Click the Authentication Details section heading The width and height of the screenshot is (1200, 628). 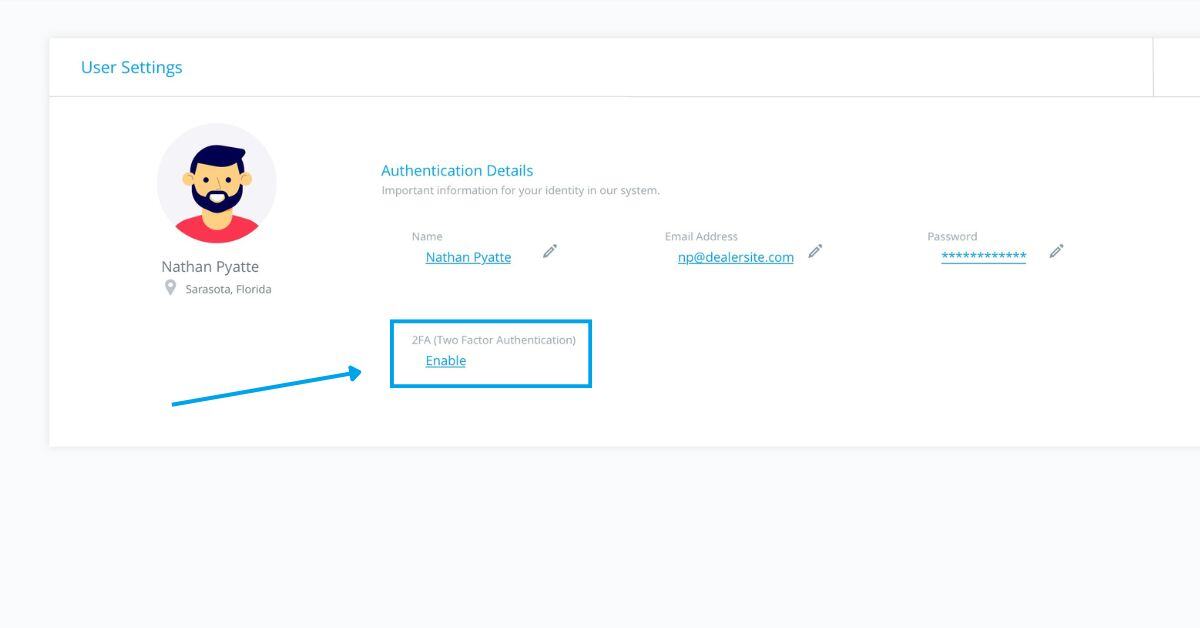tap(456, 170)
